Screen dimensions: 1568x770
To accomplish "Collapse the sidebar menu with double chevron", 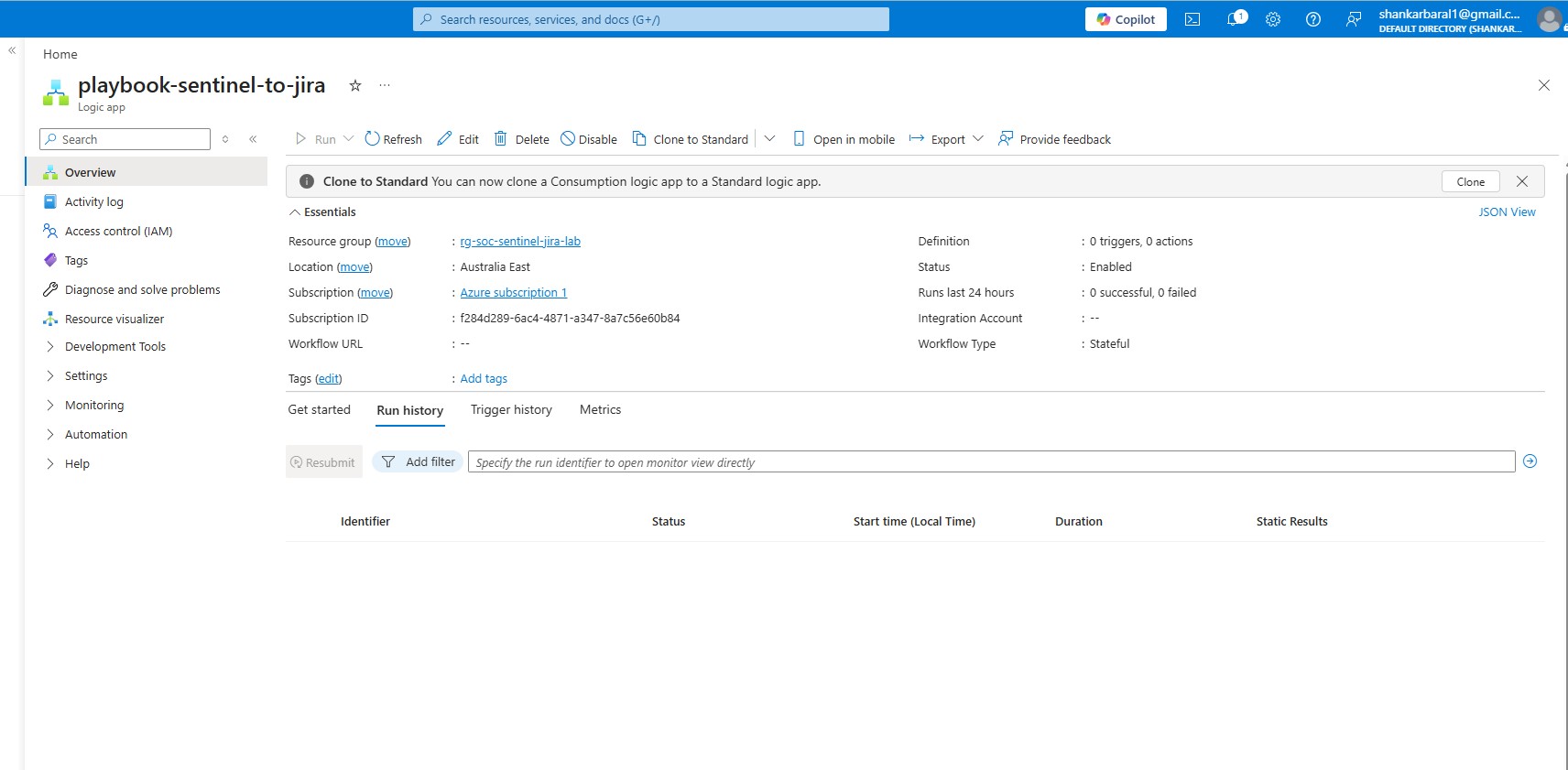I will tap(253, 139).
